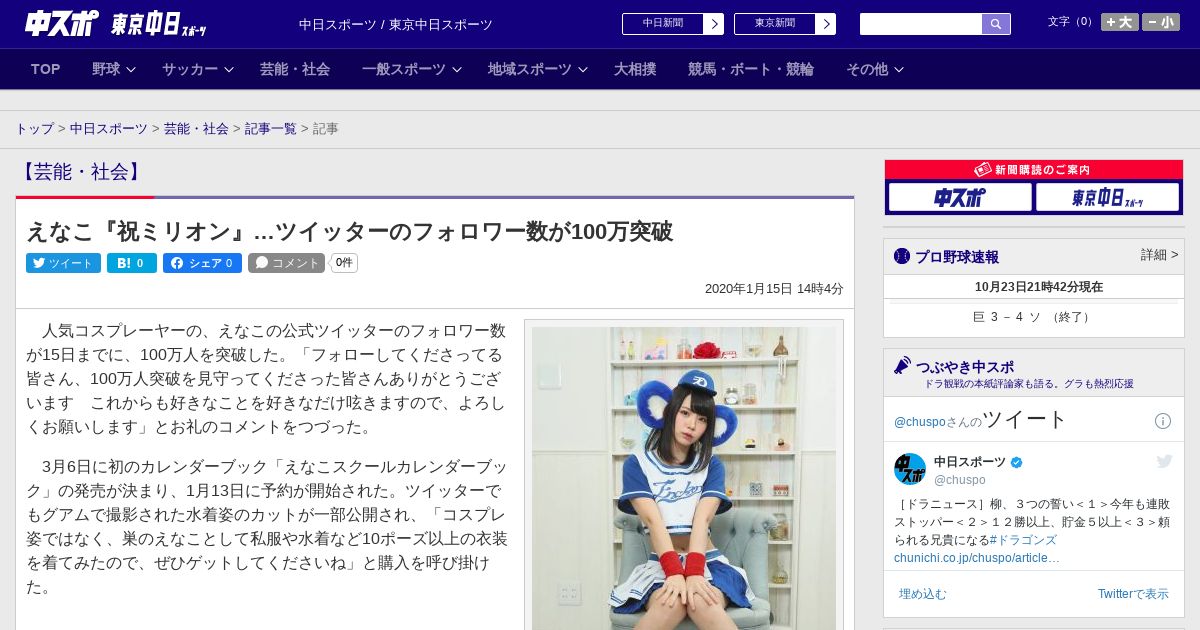The width and height of the screenshot is (1200, 630).
Task: Open 詳細 for プロ野球速報
Action: [1159, 255]
